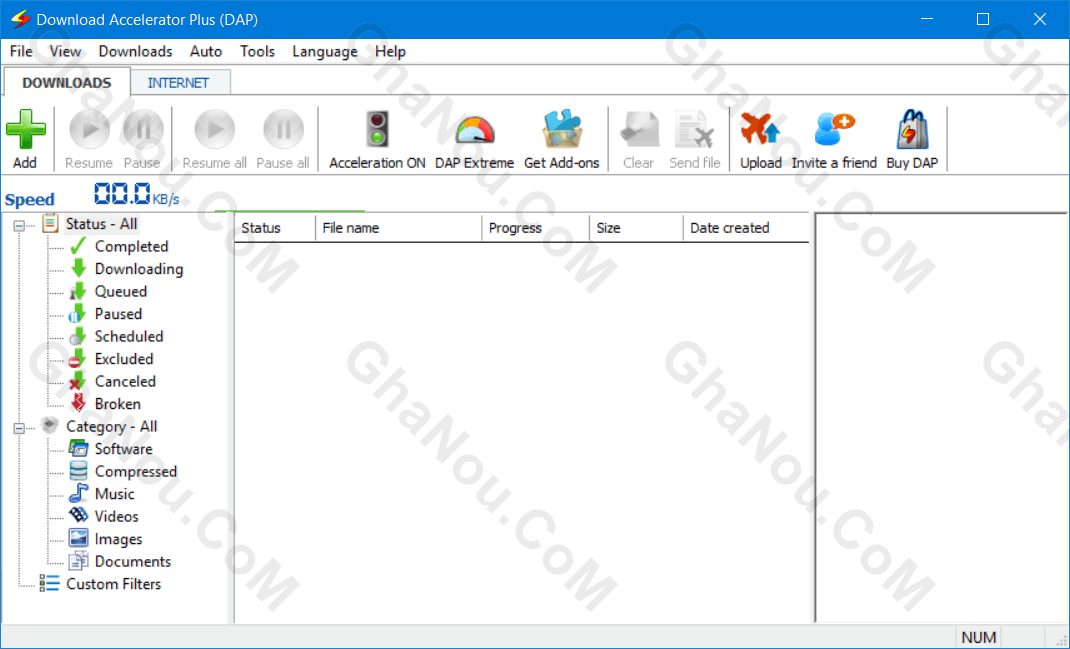Open Custom Filters in the tree

113,584
